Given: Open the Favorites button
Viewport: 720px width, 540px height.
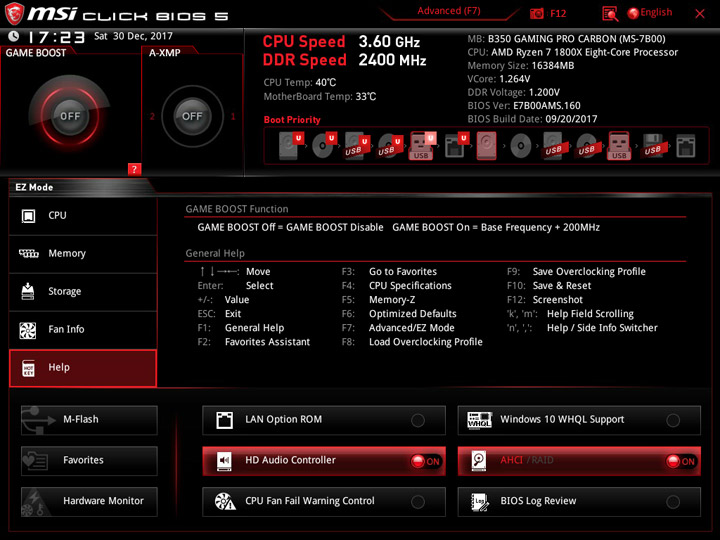Looking at the screenshot, I should pos(89,461).
